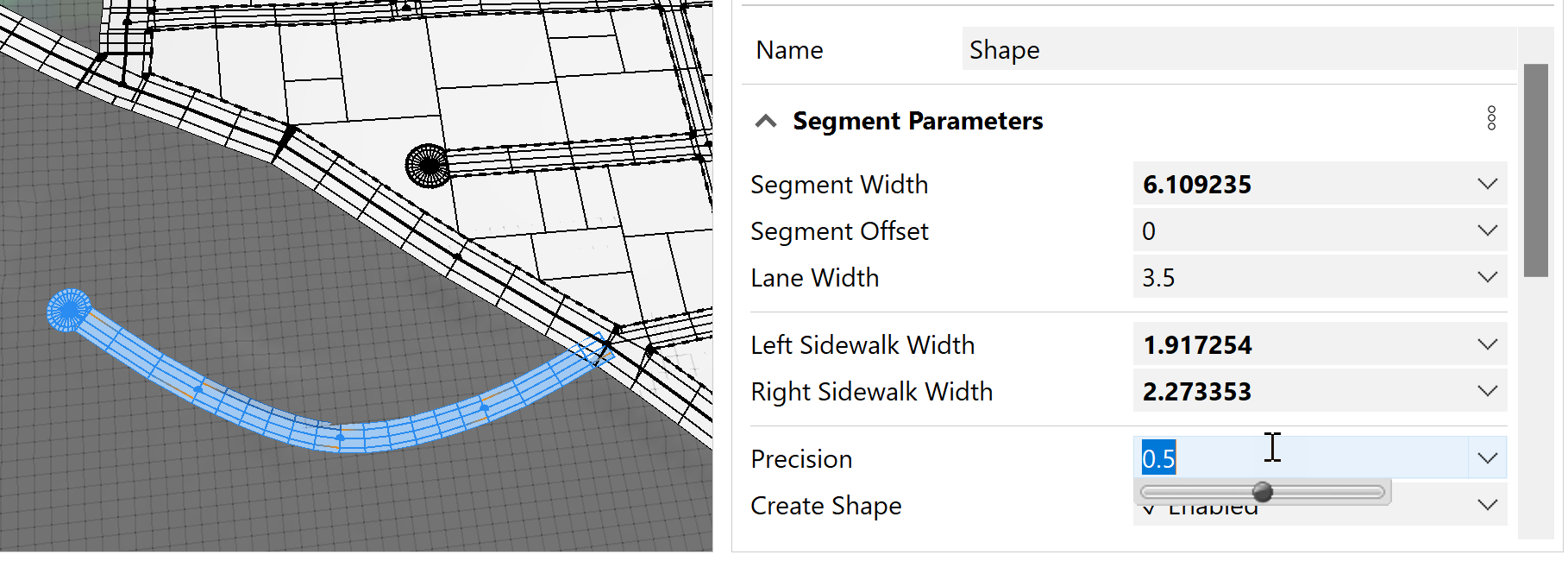The image size is (1568, 561).
Task: Open the Precision dropdown
Action: coord(1485,457)
